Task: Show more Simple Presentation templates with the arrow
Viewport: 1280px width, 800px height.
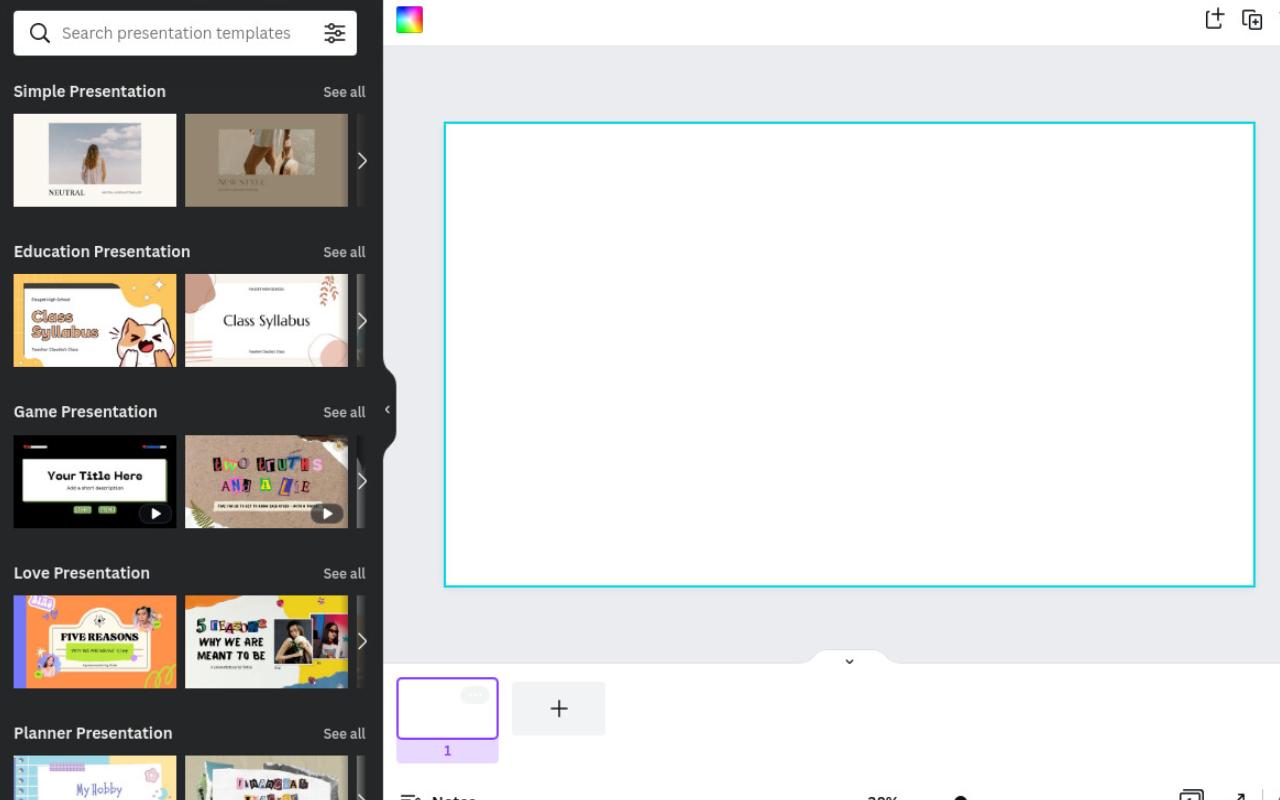Action: [x=362, y=160]
